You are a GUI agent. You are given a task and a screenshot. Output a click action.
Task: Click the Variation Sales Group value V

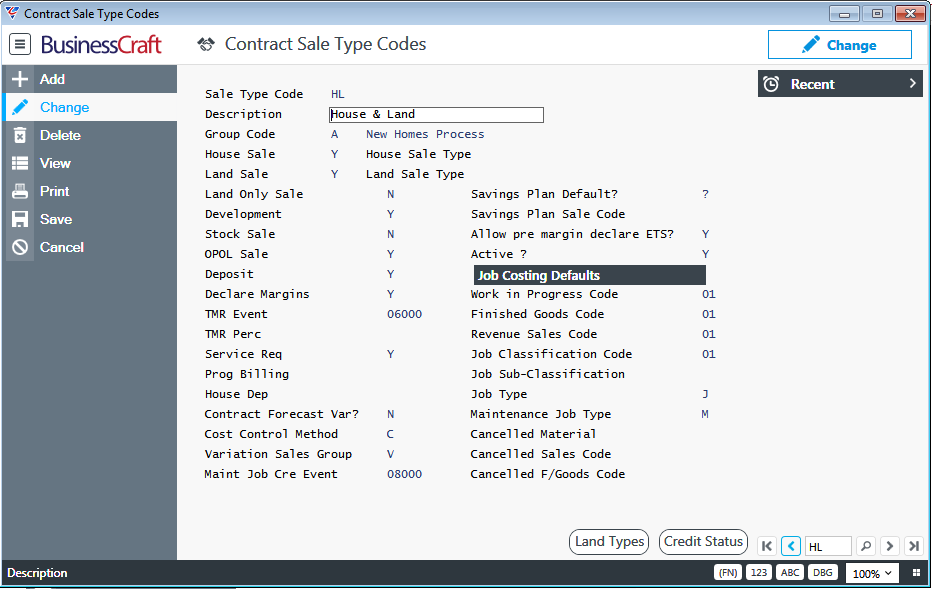[x=390, y=454]
